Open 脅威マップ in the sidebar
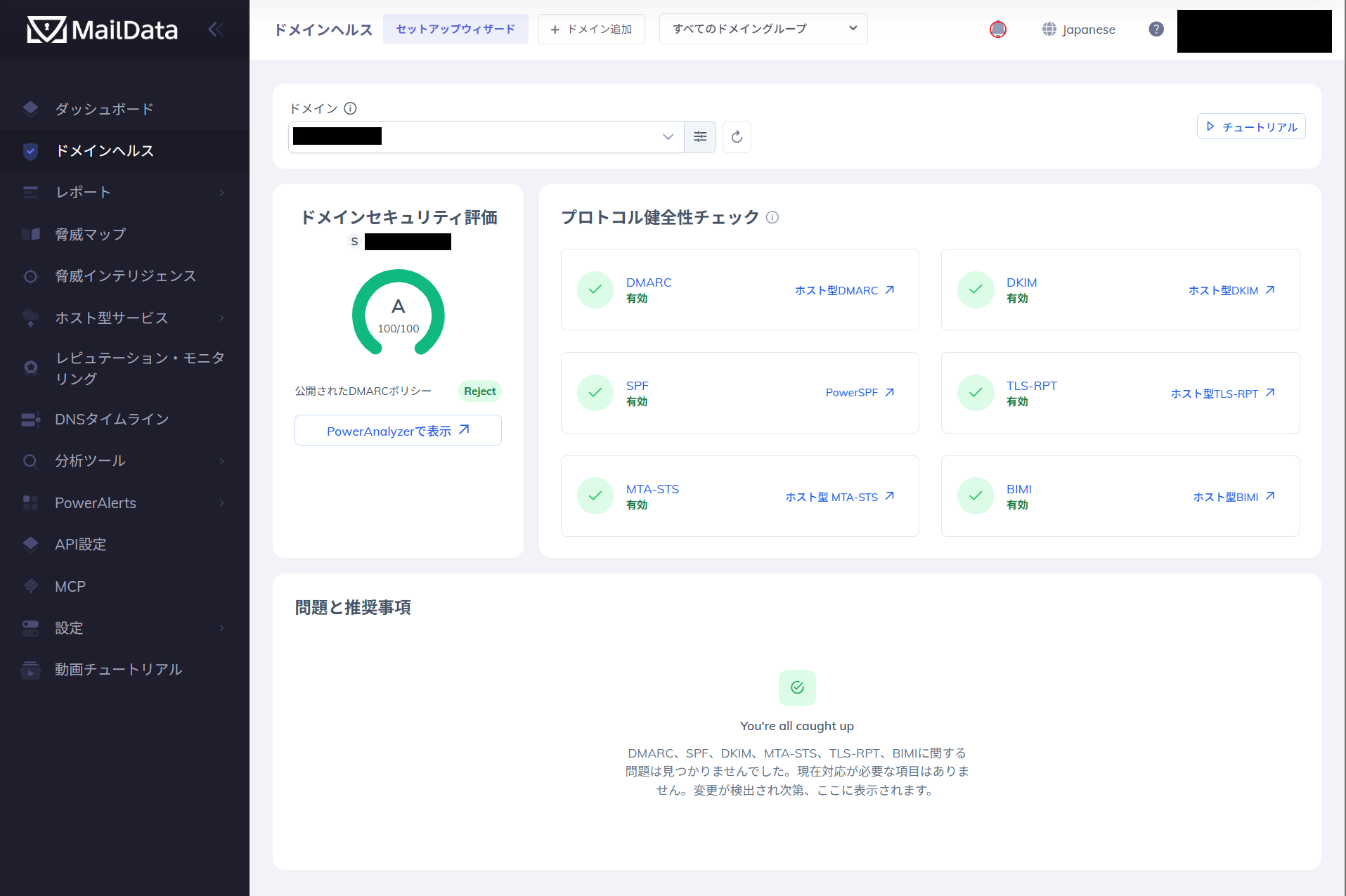 [91, 234]
